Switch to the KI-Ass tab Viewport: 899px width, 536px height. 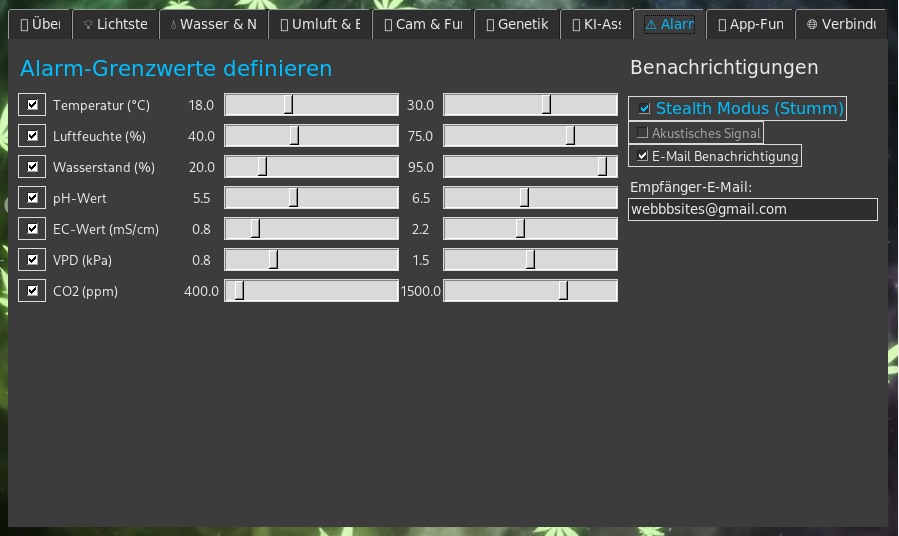(x=597, y=24)
